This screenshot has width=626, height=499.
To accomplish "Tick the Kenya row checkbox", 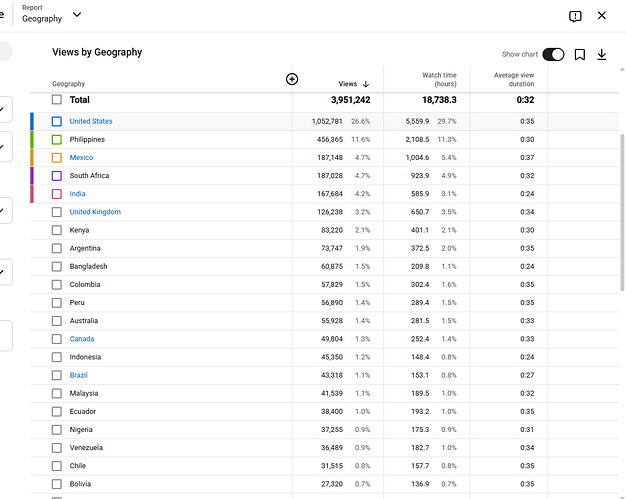I will [x=57, y=230].
